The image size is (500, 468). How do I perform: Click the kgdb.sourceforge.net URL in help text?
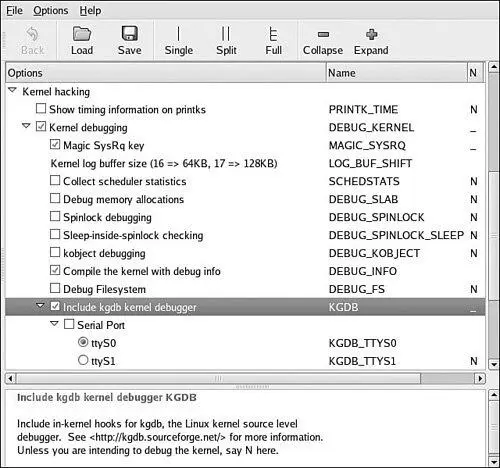point(158,437)
